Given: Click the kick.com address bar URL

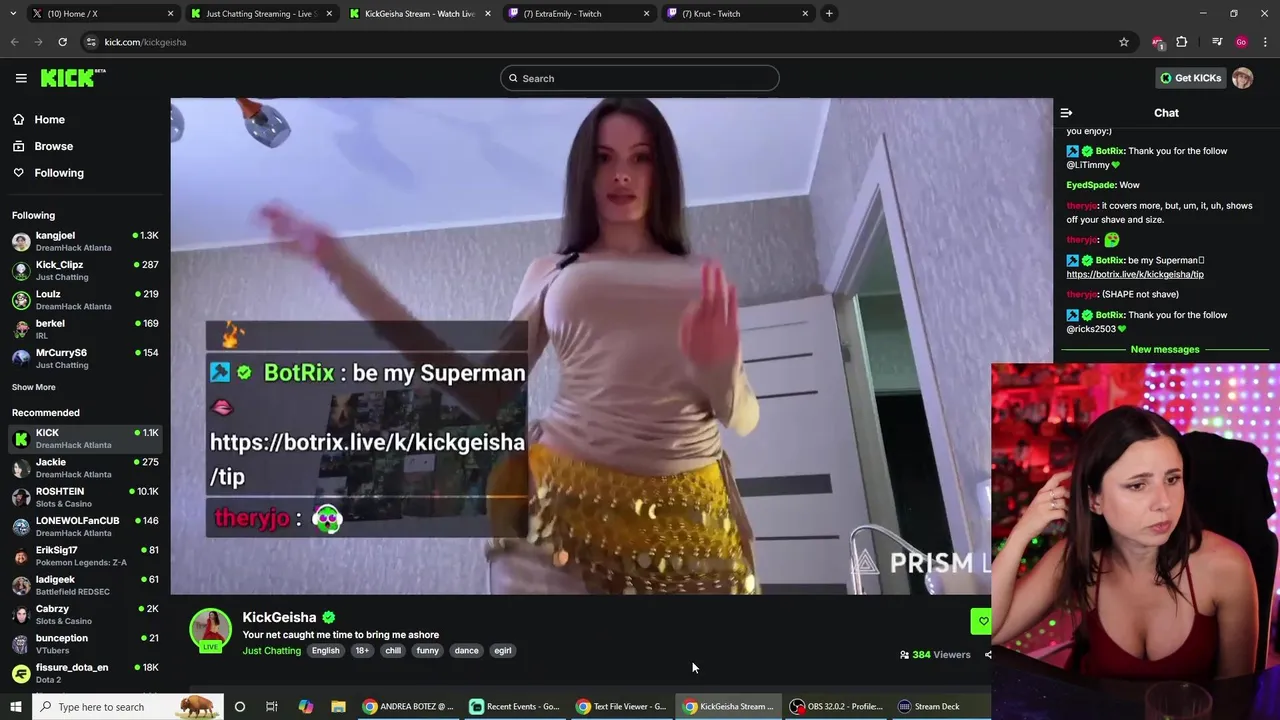Looking at the screenshot, I should [x=145, y=42].
